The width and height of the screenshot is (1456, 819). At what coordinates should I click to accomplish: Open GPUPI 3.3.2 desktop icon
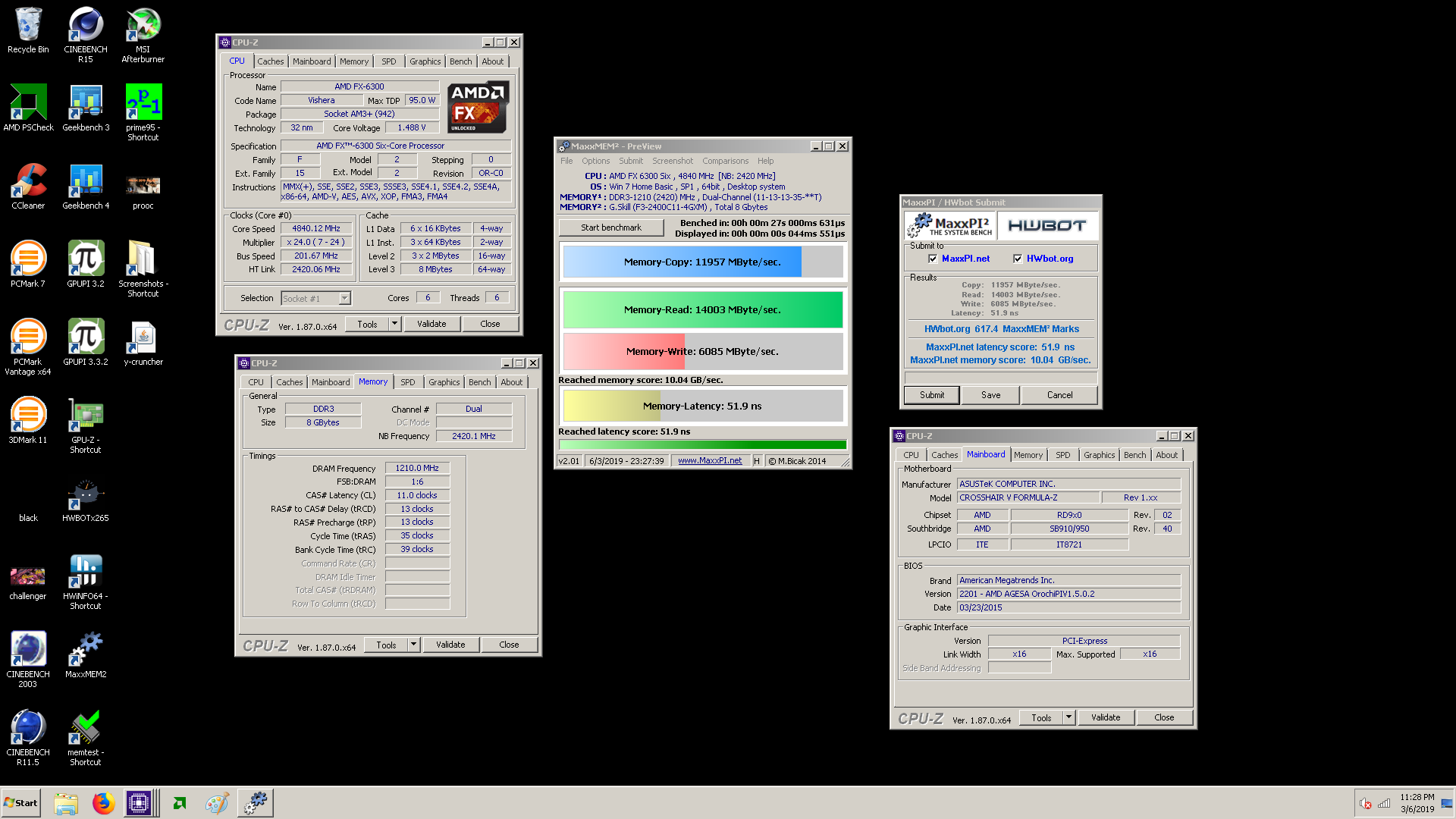coord(86,343)
